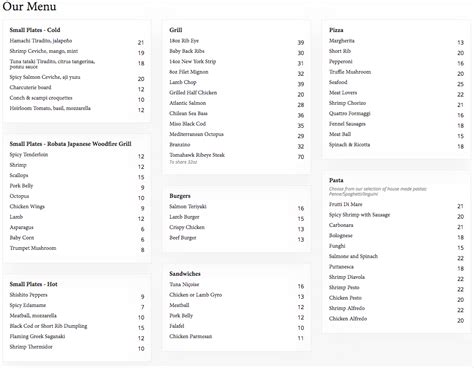Select the Charcuterie board menu item
Screen dimensions: 474x368
pos(30,87)
